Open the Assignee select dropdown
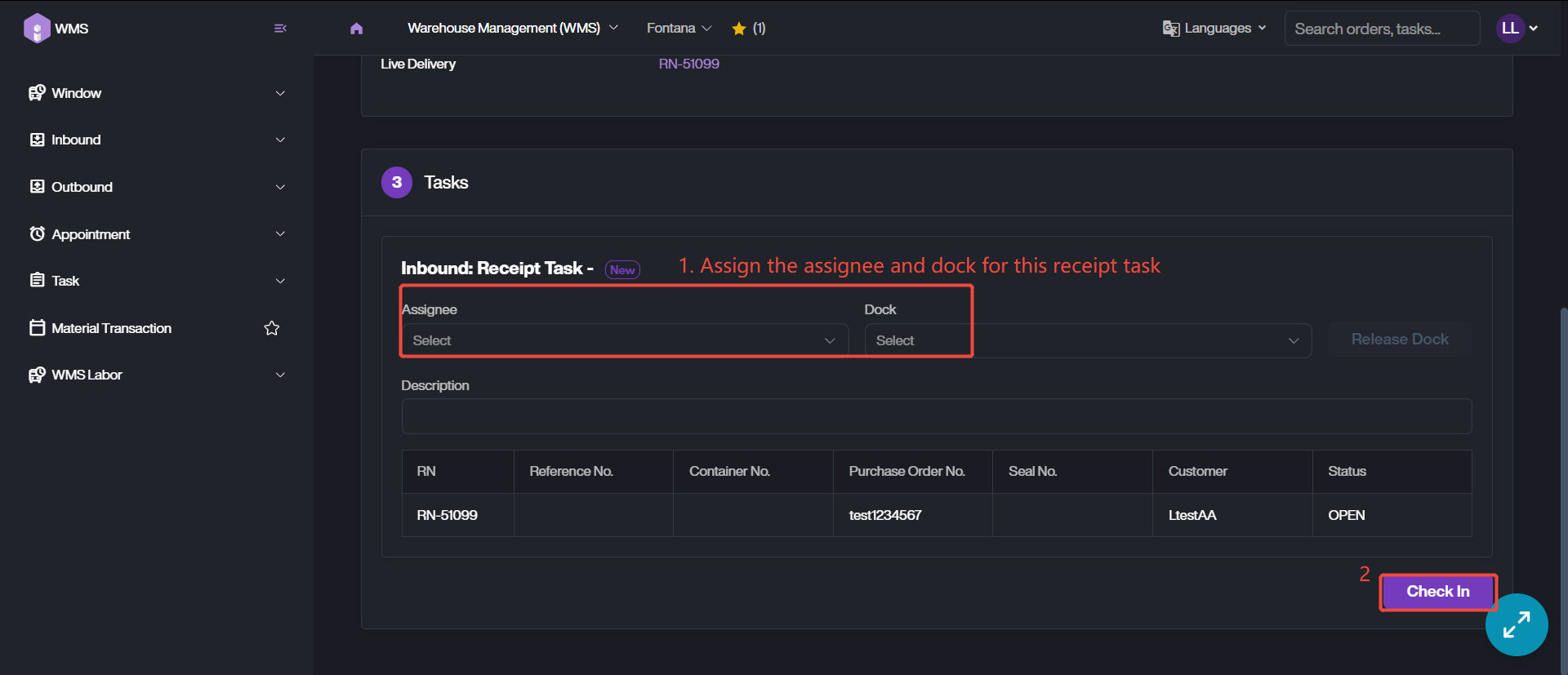 (x=624, y=340)
